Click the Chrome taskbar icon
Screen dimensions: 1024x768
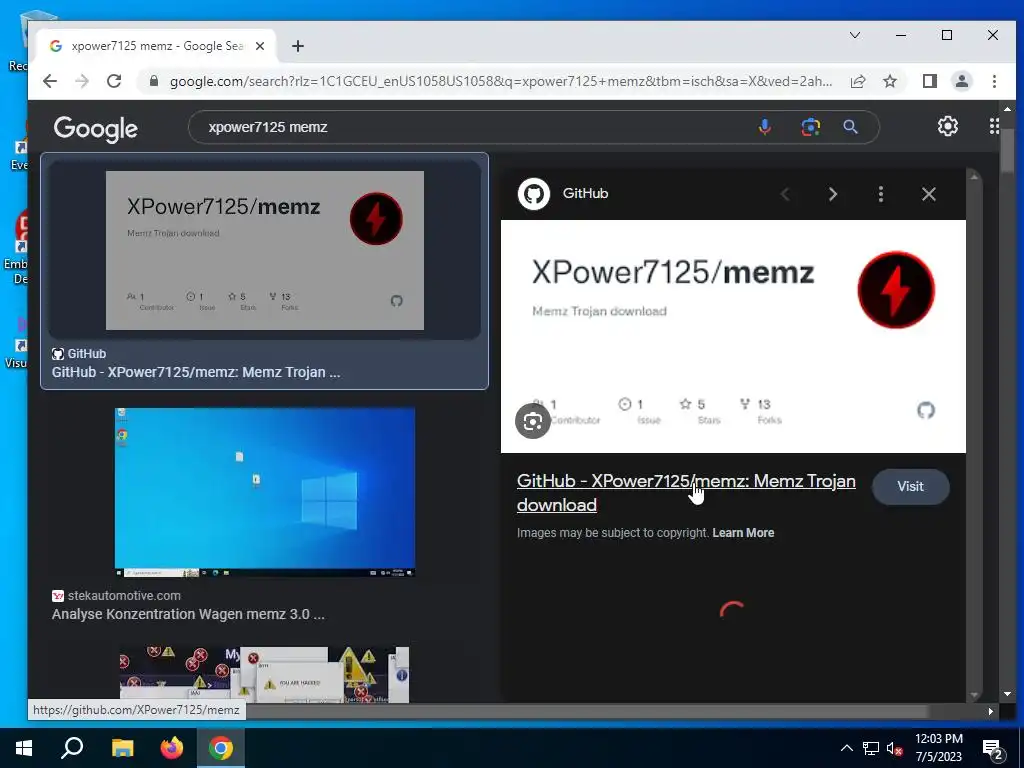[221, 748]
